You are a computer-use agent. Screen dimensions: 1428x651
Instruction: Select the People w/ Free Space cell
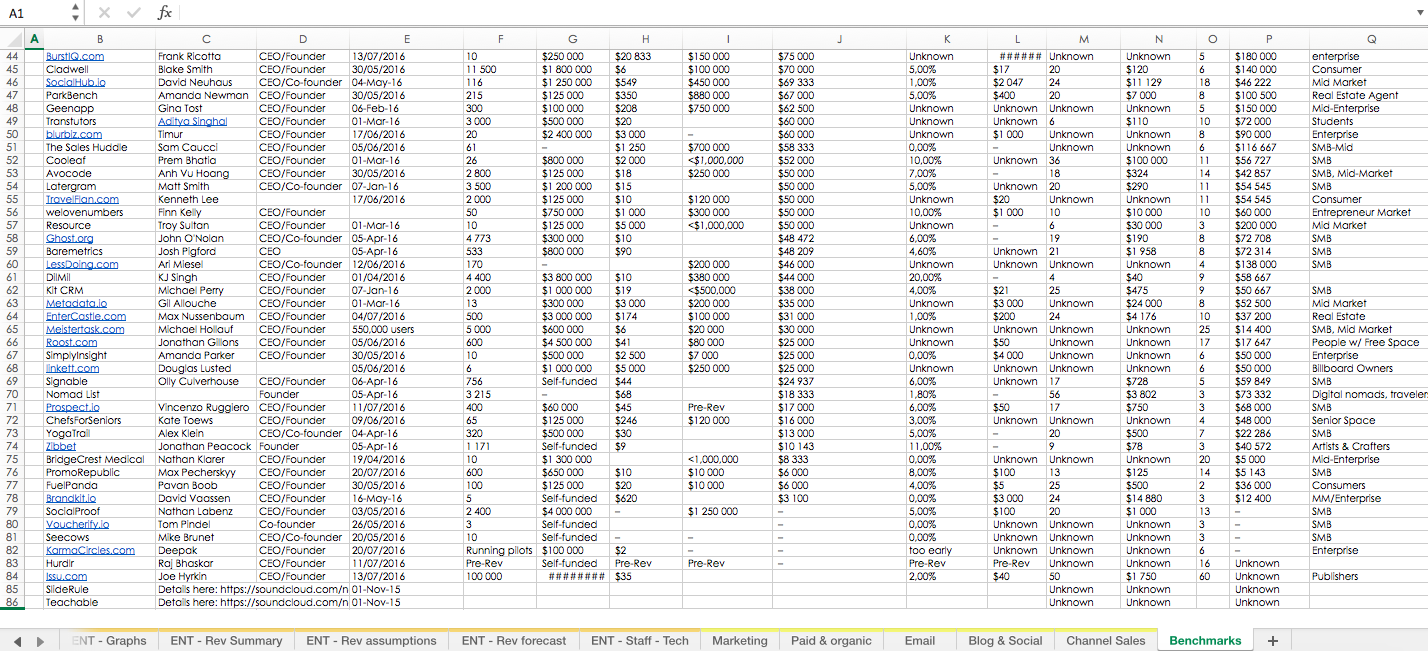(1369, 343)
